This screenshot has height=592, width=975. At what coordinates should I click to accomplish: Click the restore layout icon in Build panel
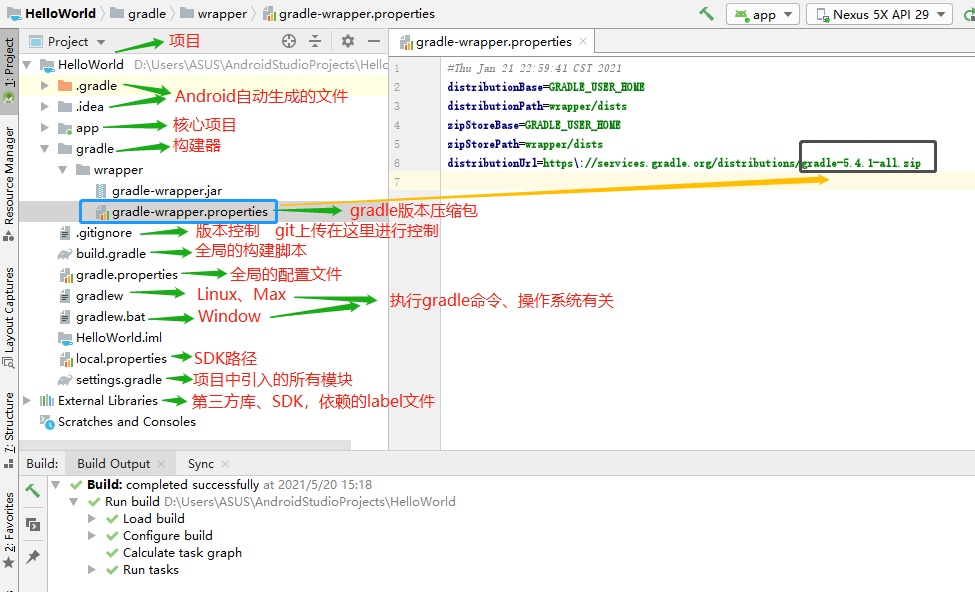[x=33, y=524]
